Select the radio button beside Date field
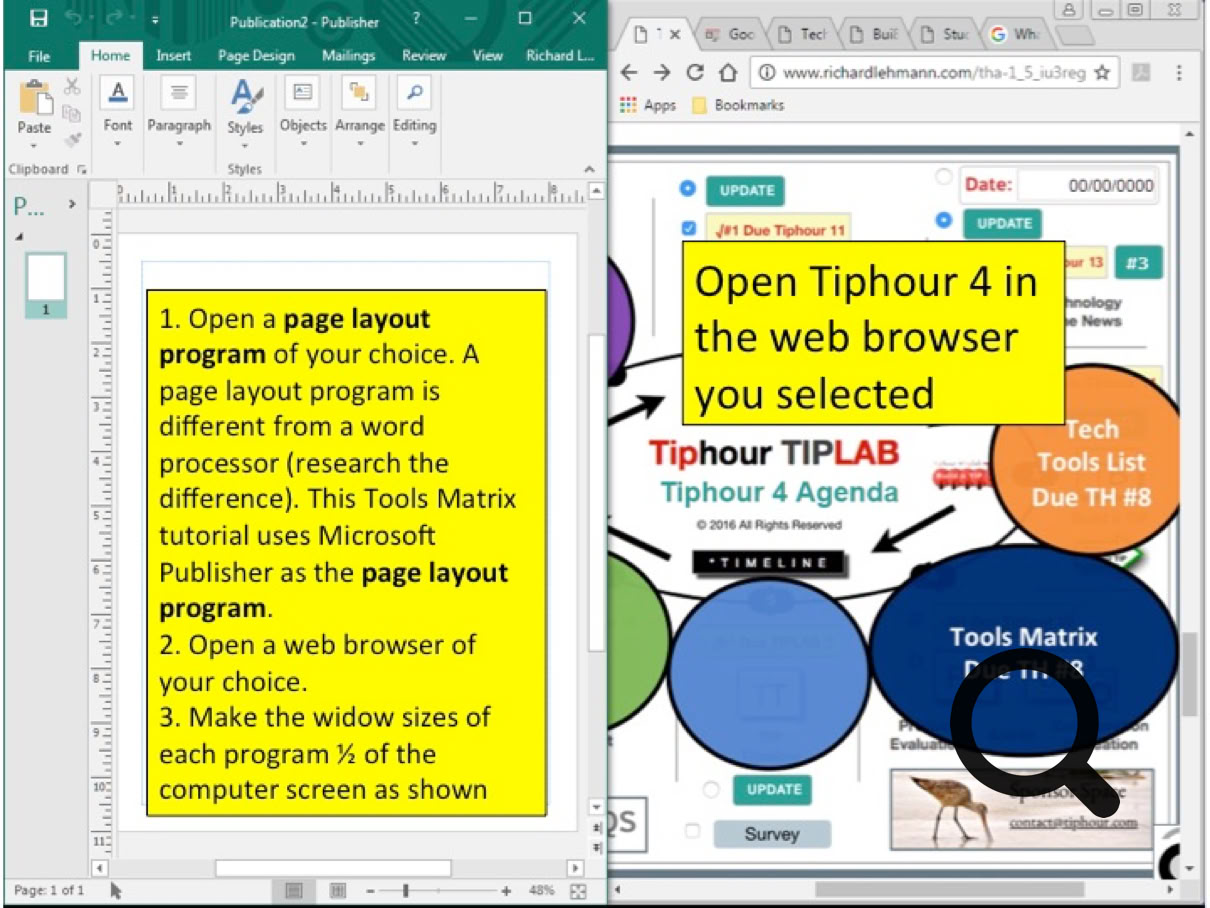Viewport: 1210px width, 908px height. 943,177
